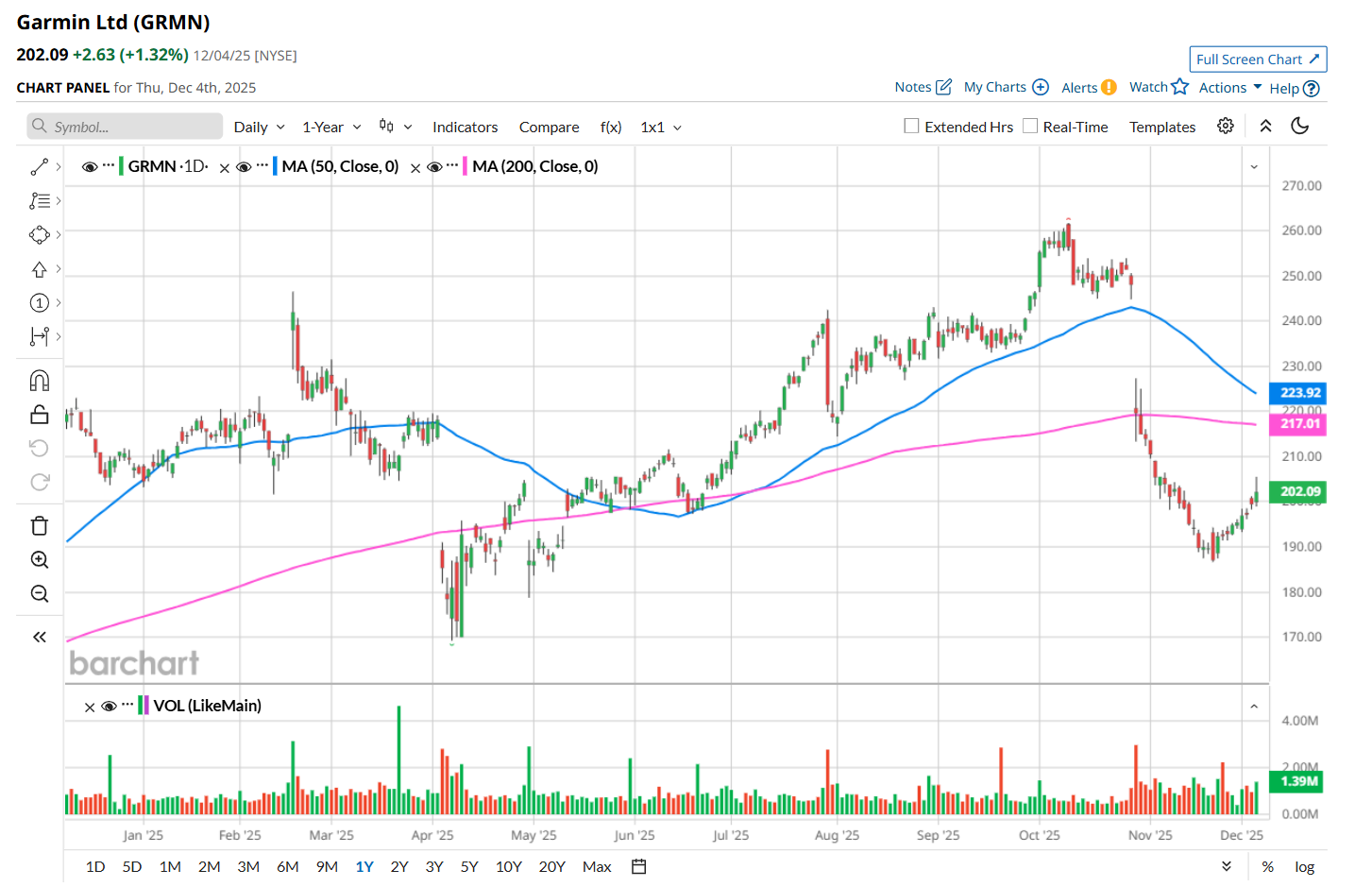1372x887 pixels.
Task: Select the line drawing tool
Action: [39, 167]
